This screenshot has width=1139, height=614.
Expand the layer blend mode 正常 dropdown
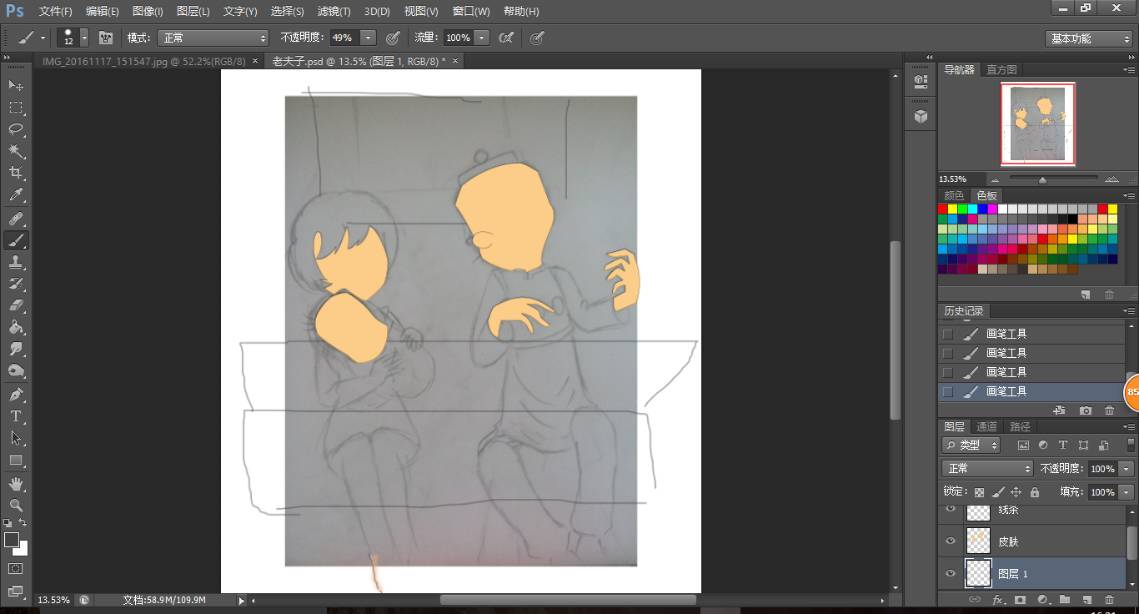click(987, 469)
